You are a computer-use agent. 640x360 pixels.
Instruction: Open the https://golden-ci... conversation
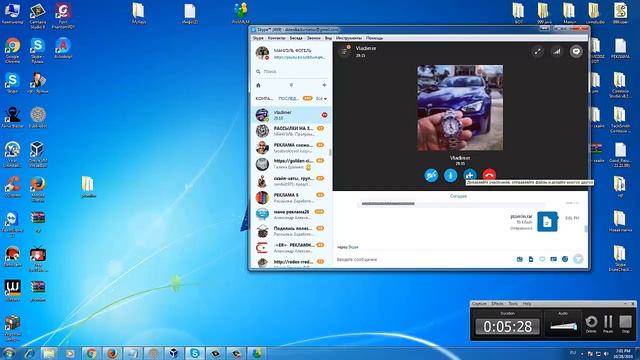[291, 164]
